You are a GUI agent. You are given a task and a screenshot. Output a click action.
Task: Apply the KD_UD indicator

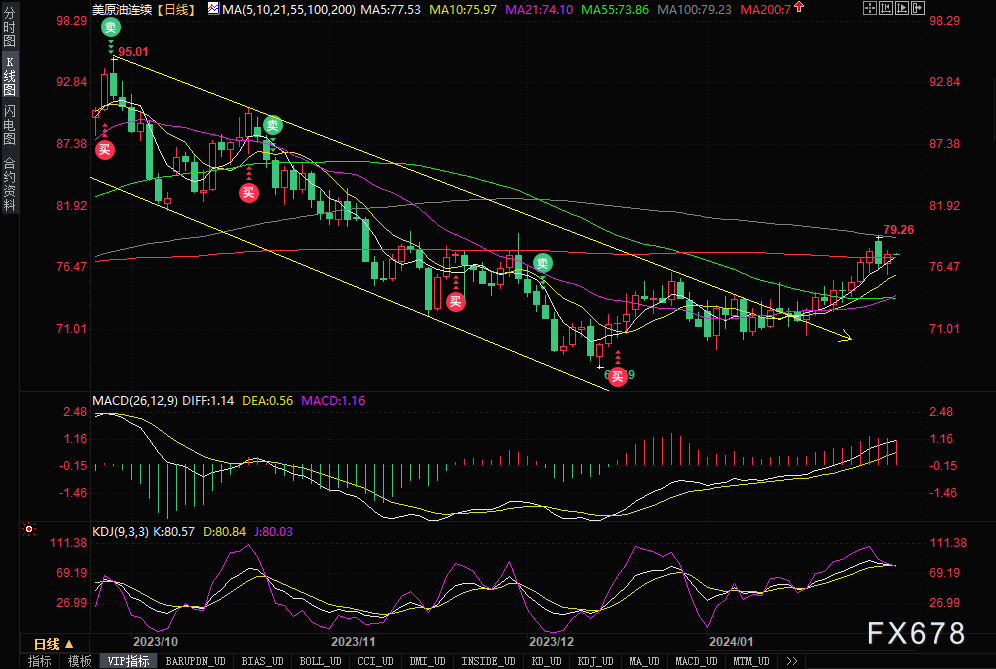pos(547,661)
